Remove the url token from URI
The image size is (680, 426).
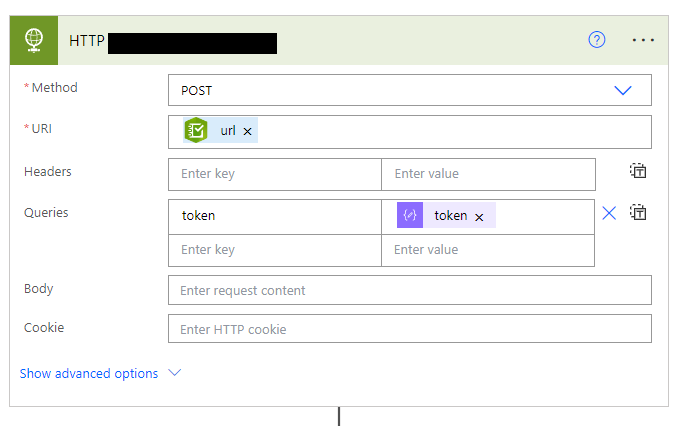[248, 131]
